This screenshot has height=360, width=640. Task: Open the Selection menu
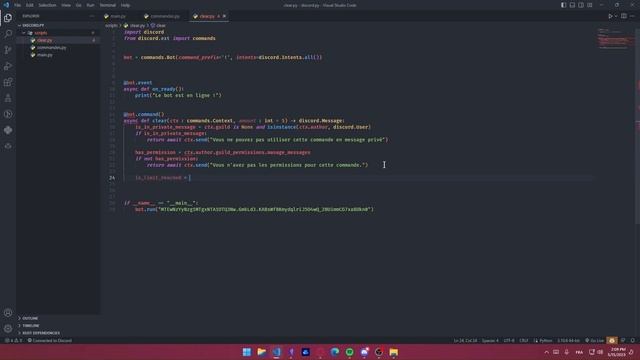click(47, 5)
